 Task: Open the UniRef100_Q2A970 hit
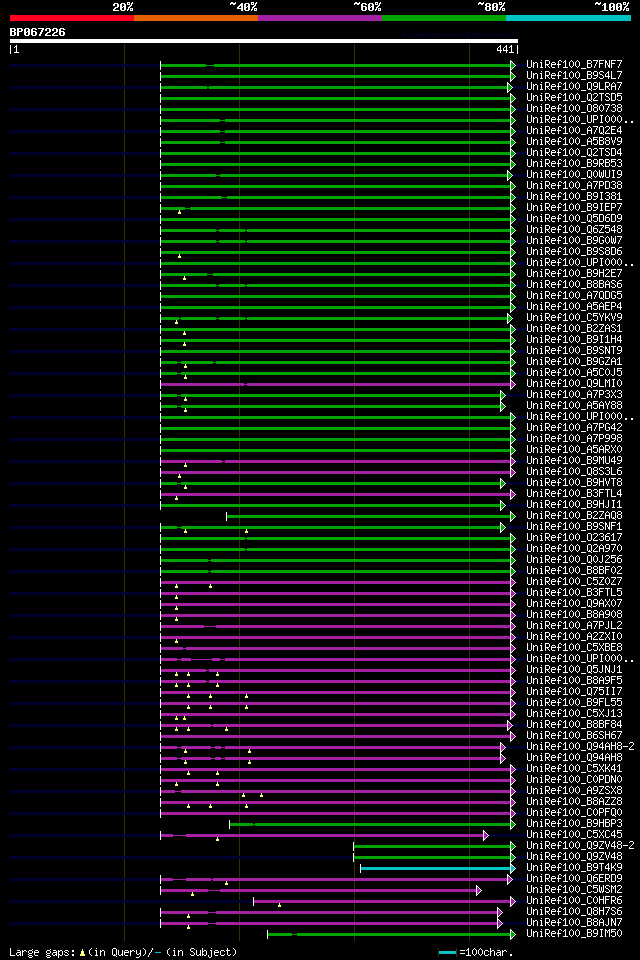pyautogui.click(x=574, y=549)
